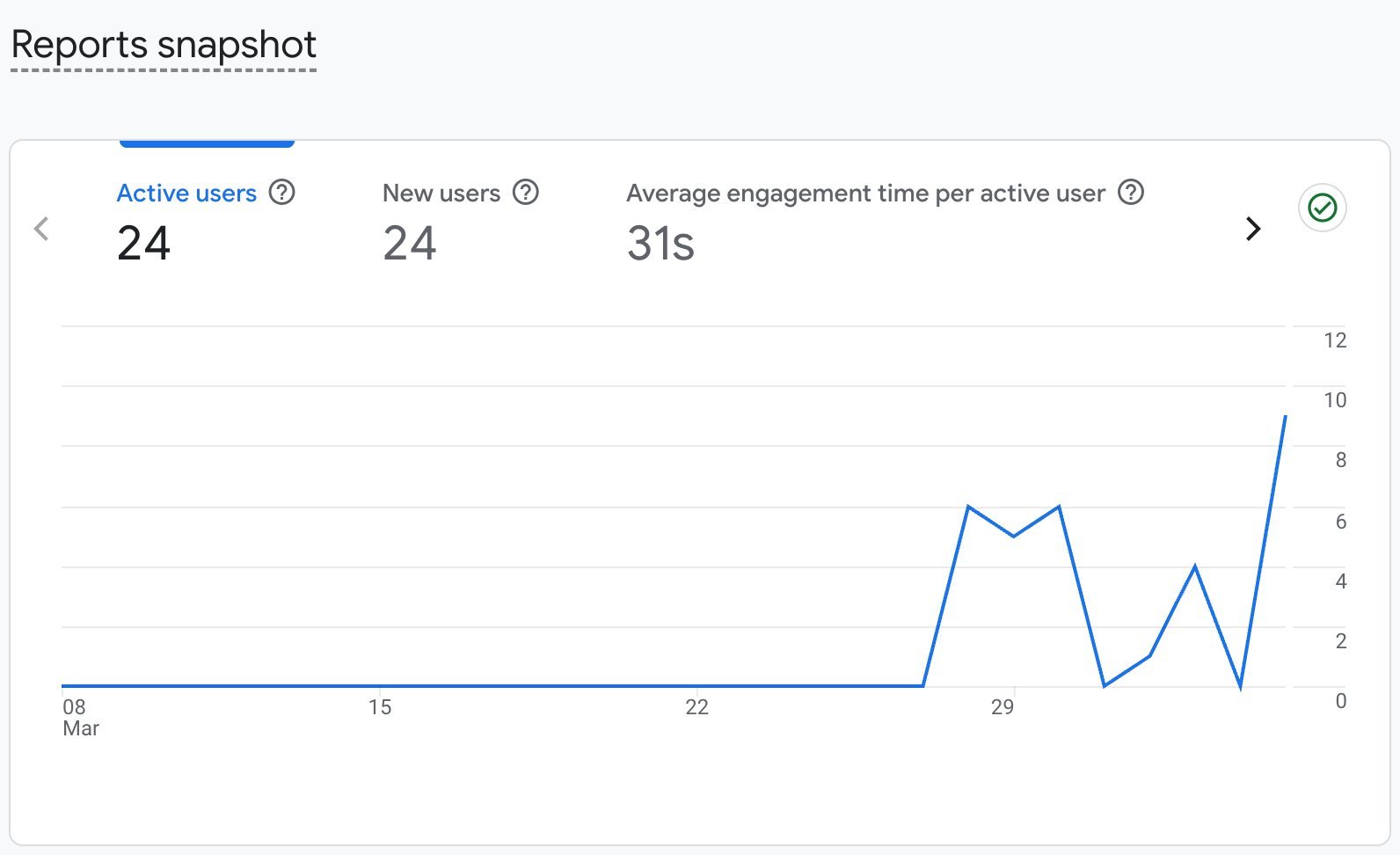Click the New users value 24
This screenshot has width=1400, height=855.
pos(410,244)
